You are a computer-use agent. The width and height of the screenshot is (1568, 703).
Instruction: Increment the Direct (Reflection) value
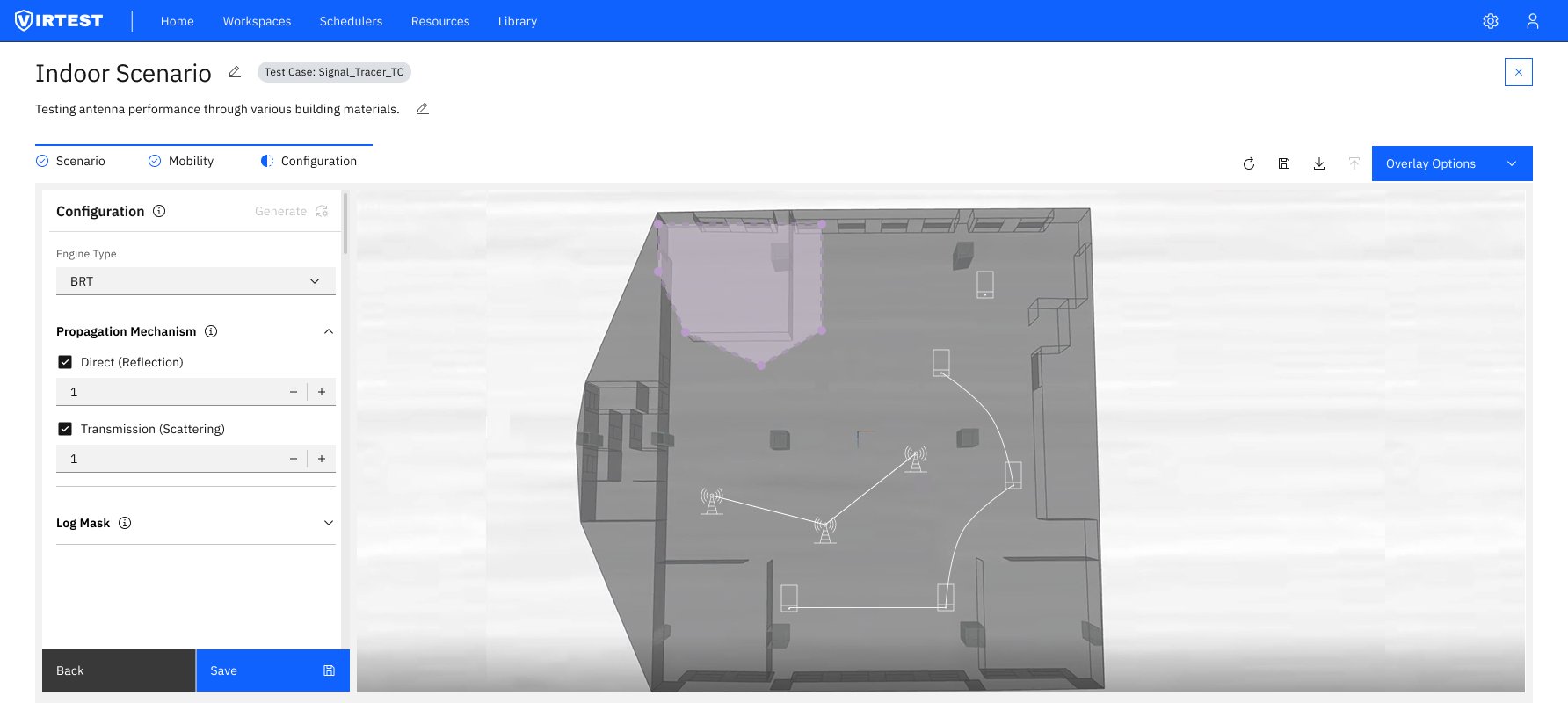[322, 392]
